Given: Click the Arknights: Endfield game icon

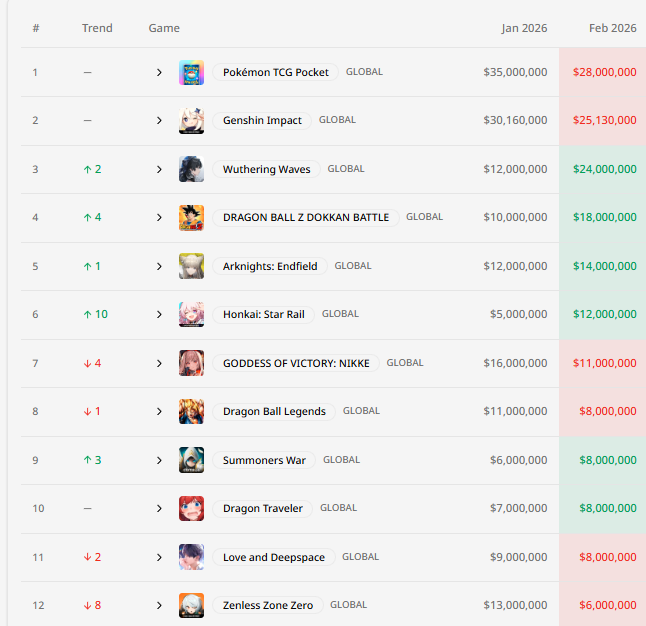Looking at the screenshot, I should click(191, 266).
